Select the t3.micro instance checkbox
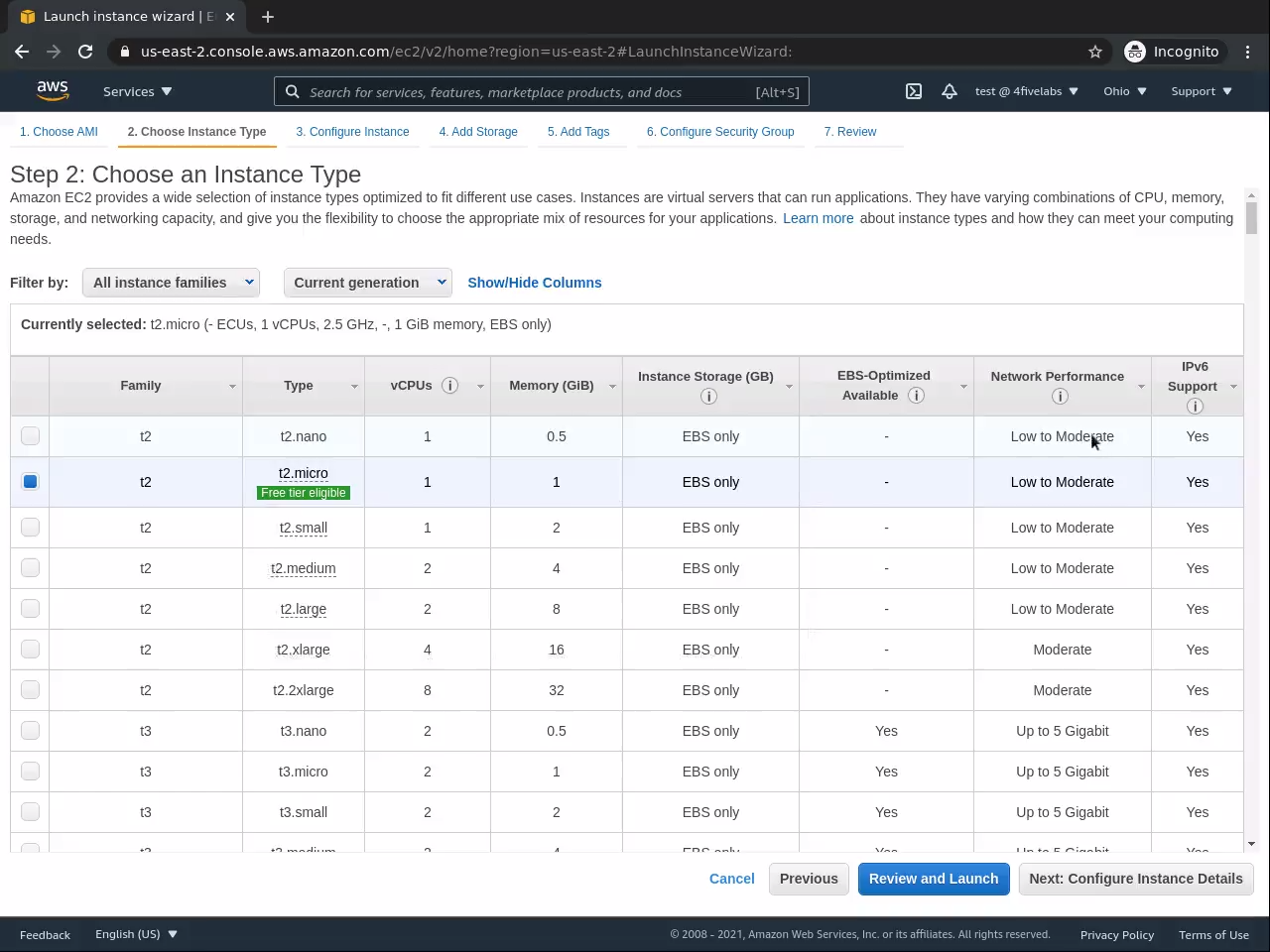The width and height of the screenshot is (1270, 952). click(x=31, y=772)
